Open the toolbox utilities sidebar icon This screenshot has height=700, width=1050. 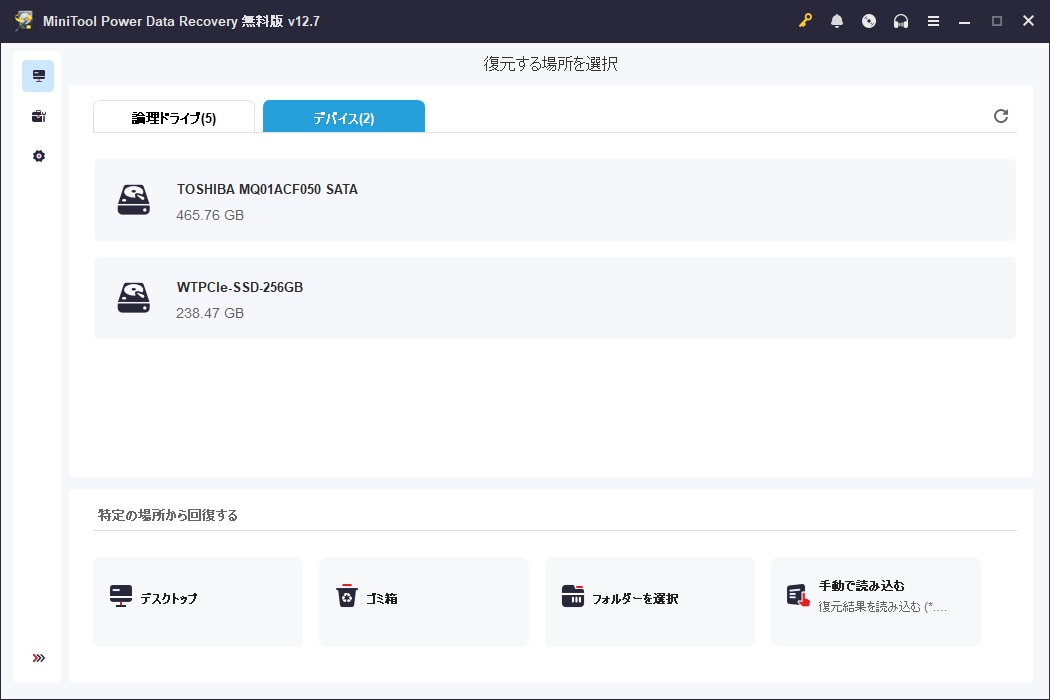click(38, 116)
